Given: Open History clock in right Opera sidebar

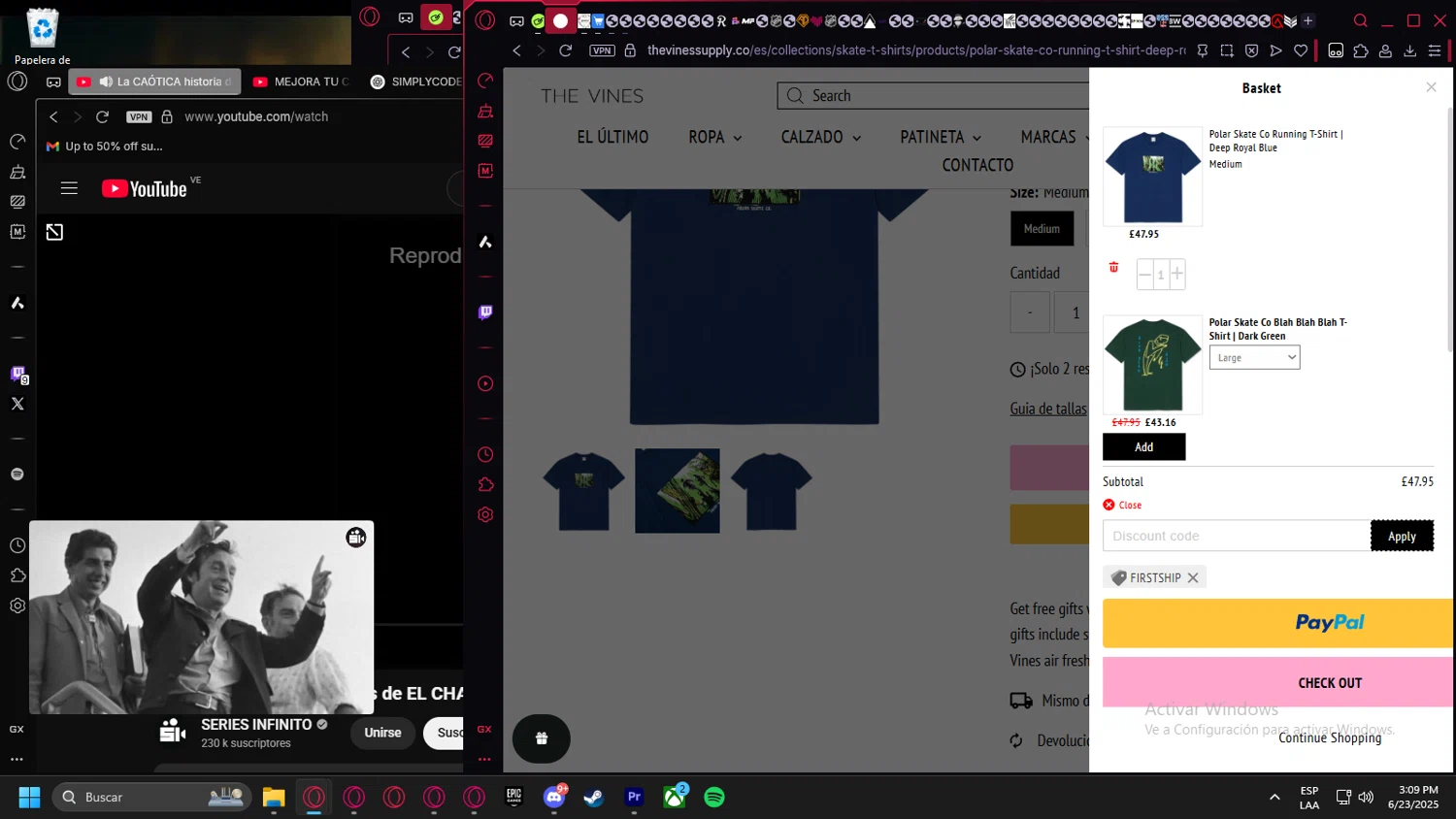Looking at the screenshot, I should [x=485, y=454].
